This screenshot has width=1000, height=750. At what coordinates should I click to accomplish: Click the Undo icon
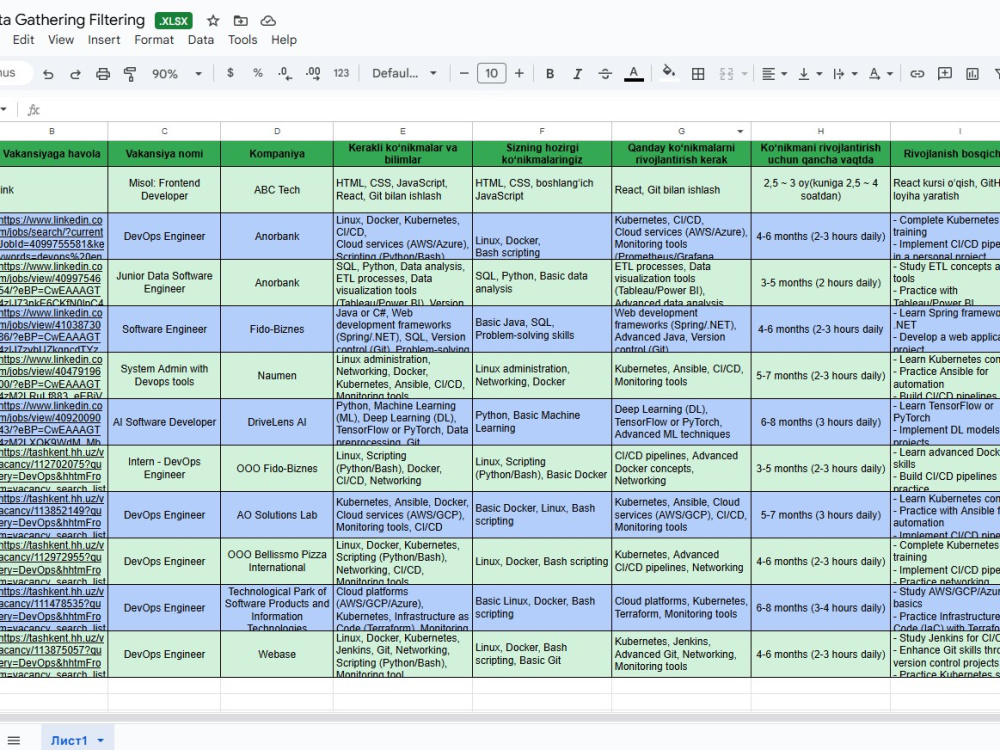click(x=48, y=74)
